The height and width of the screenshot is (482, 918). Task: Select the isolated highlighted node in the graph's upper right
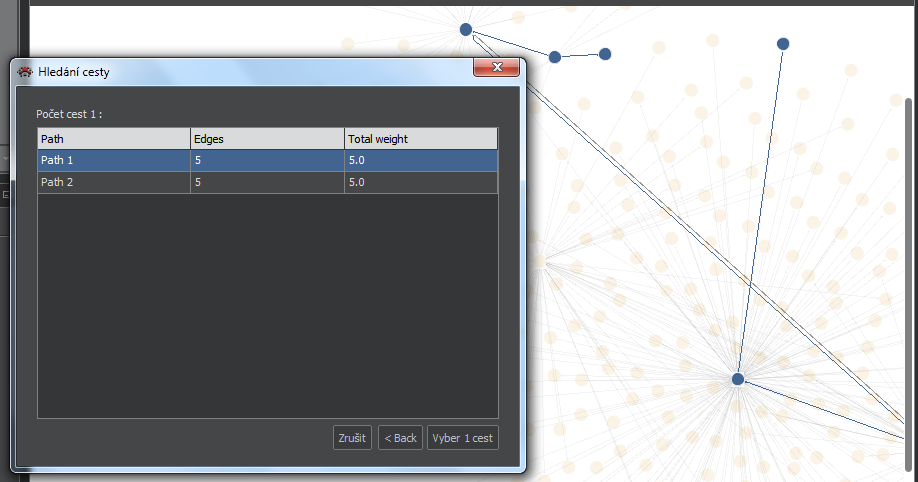click(x=783, y=44)
